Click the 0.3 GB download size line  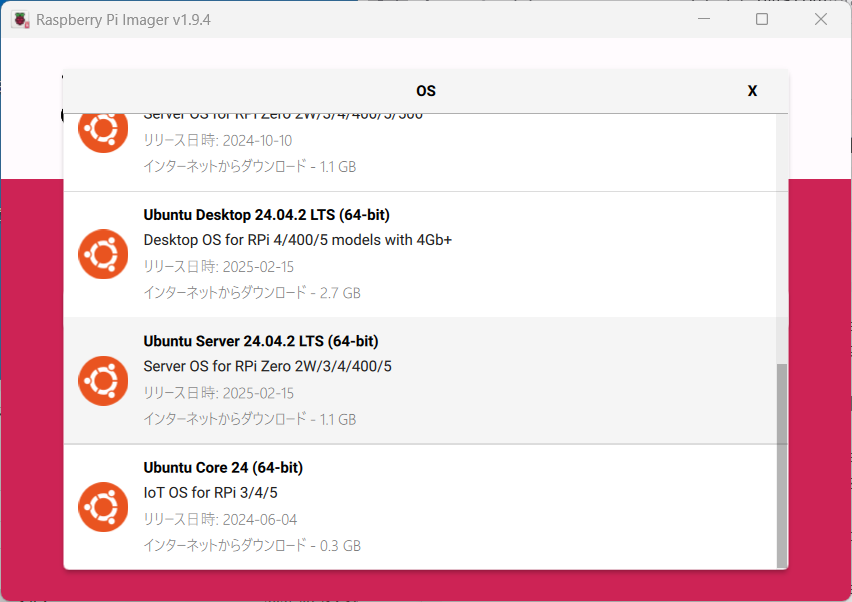252,545
